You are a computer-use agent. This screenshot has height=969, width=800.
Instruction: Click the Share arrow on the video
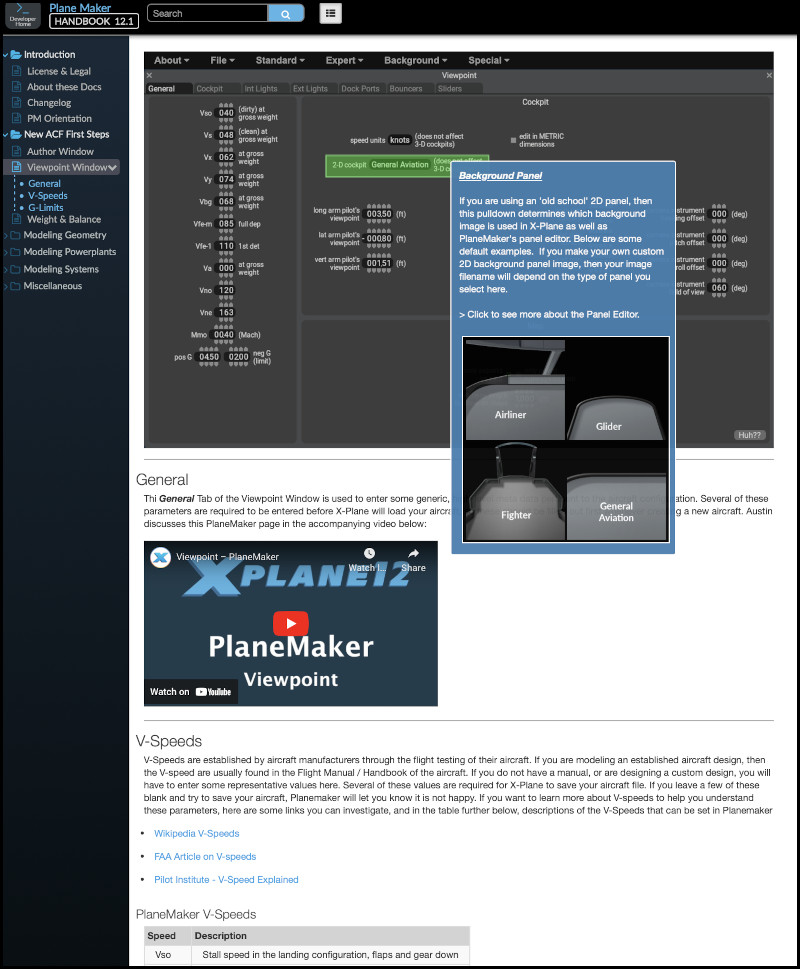(x=413, y=557)
